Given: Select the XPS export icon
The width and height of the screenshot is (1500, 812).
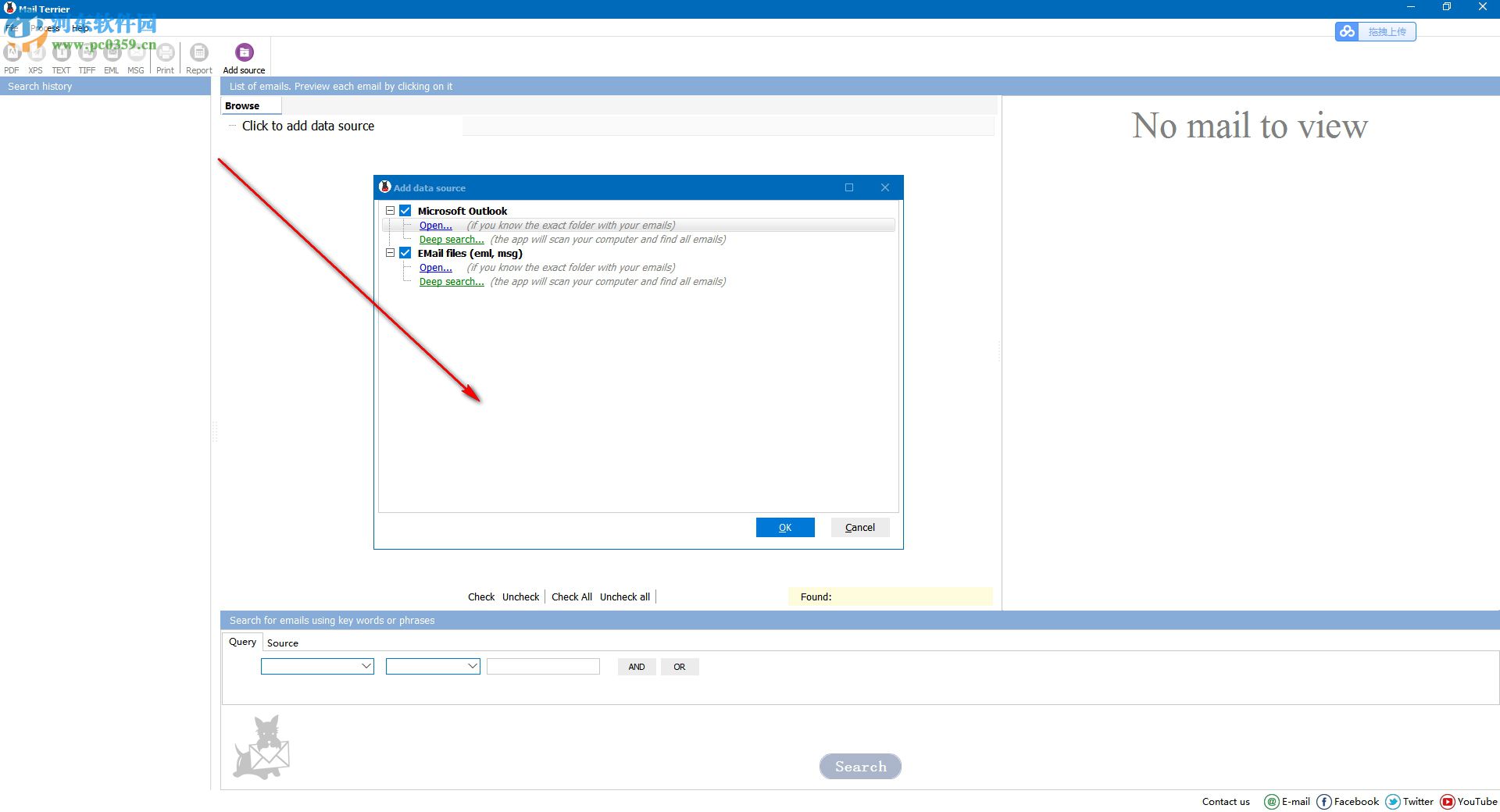Looking at the screenshot, I should tap(36, 53).
